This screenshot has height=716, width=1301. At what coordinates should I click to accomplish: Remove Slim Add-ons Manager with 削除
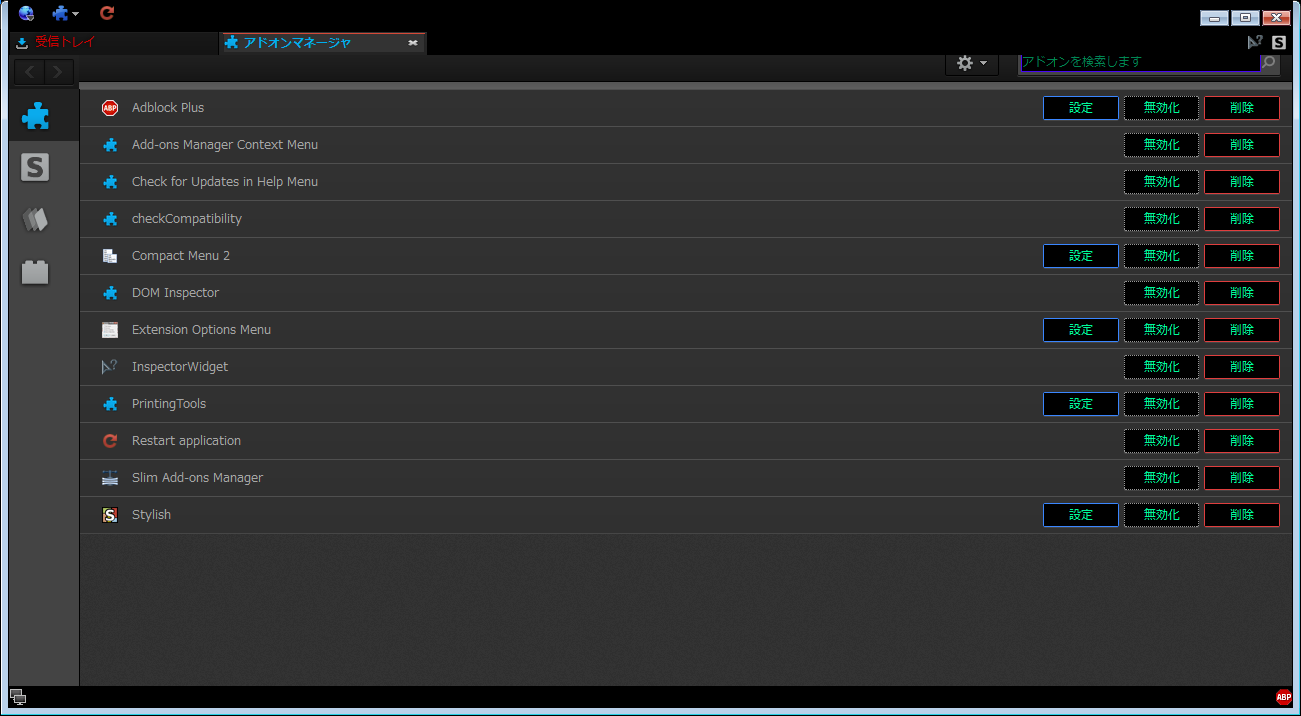[1242, 478]
